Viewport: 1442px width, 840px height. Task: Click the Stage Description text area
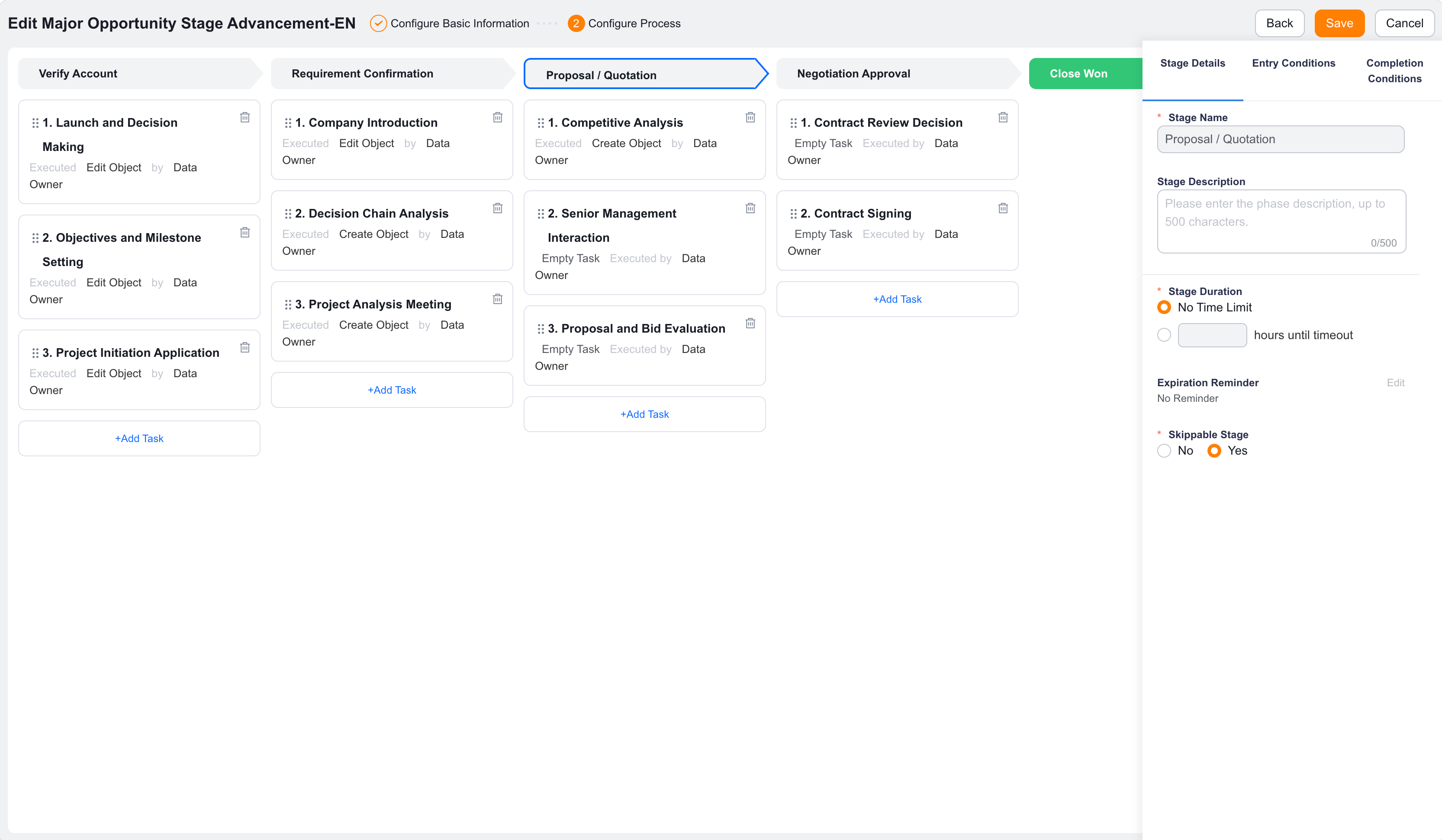click(1281, 221)
